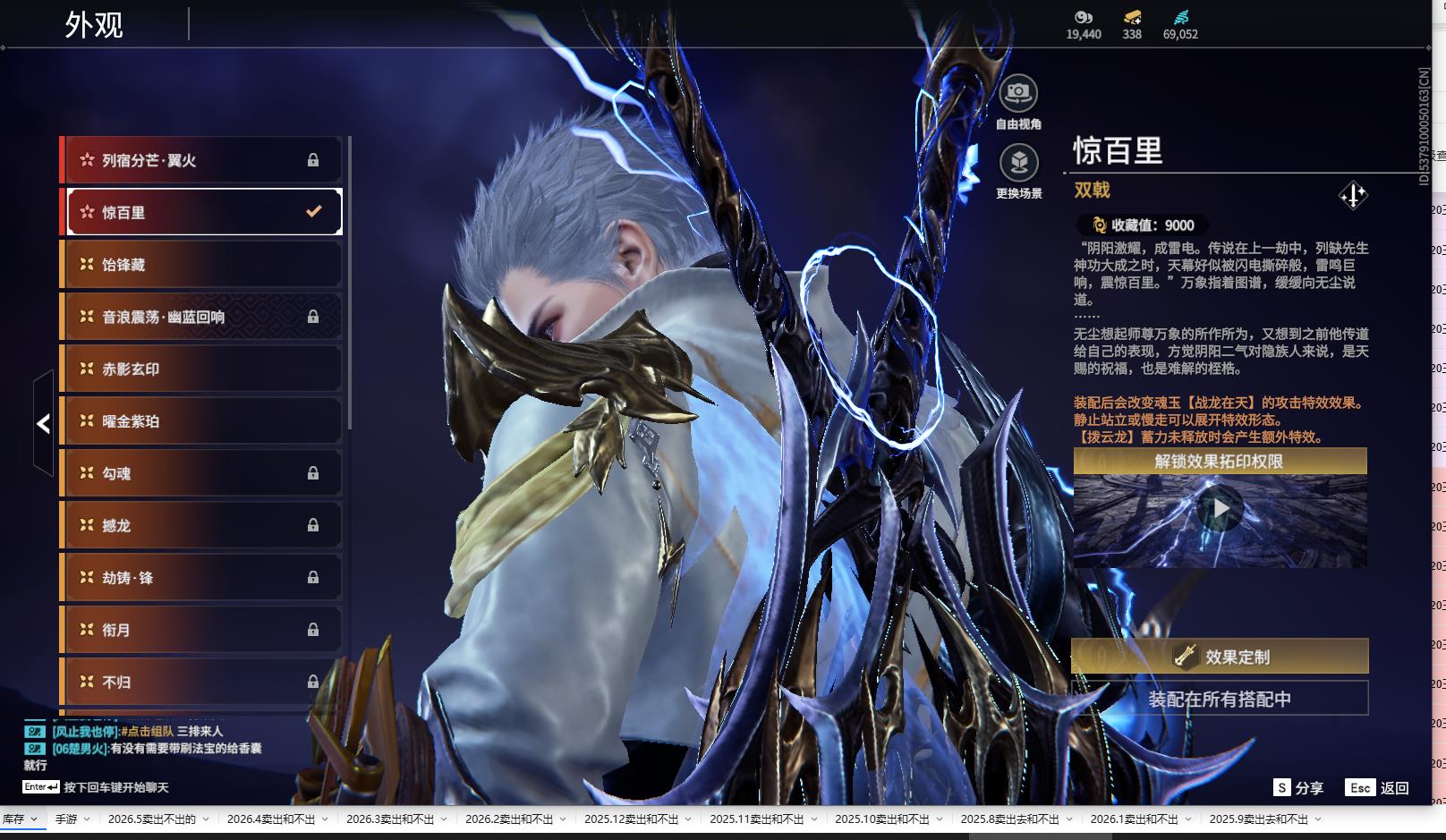
Task: Open the 自由视角 free camera icon
Action: coord(1018,93)
